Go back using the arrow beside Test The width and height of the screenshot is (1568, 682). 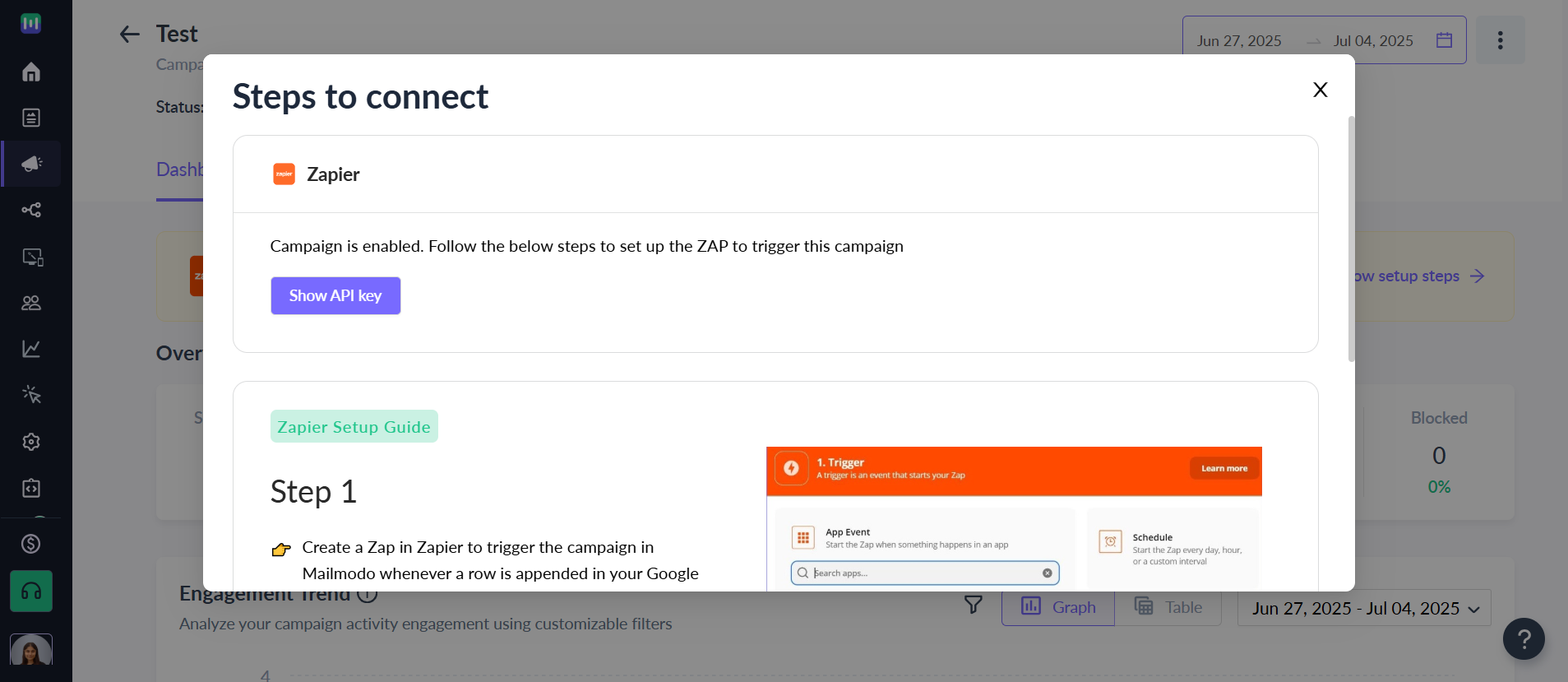[129, 34]
